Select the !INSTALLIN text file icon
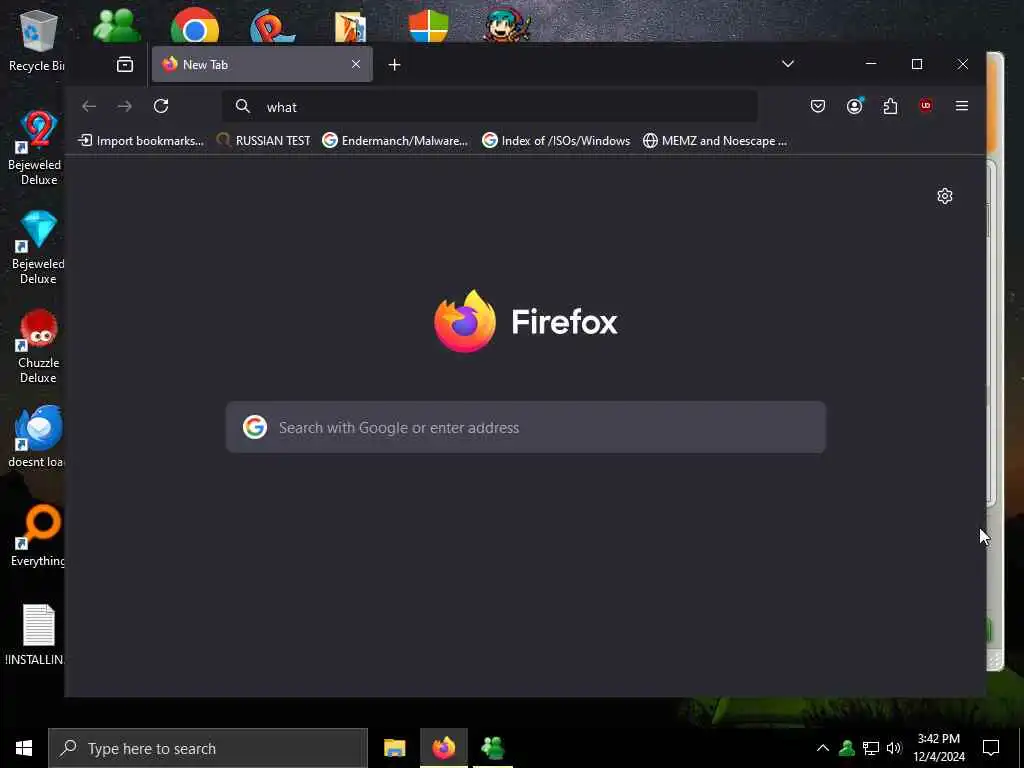 pos(36,635)
